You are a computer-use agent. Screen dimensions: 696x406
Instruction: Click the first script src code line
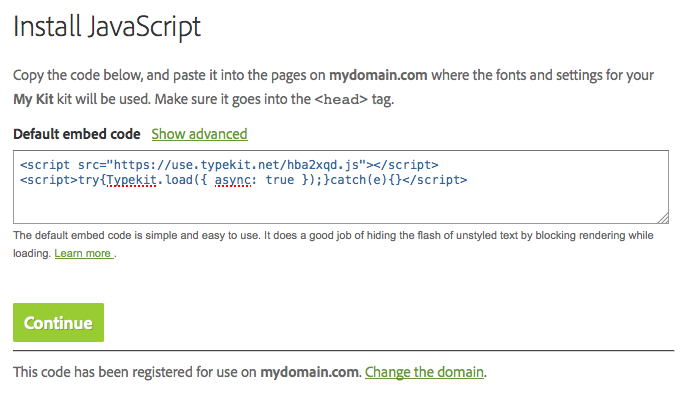pos(229,164)
